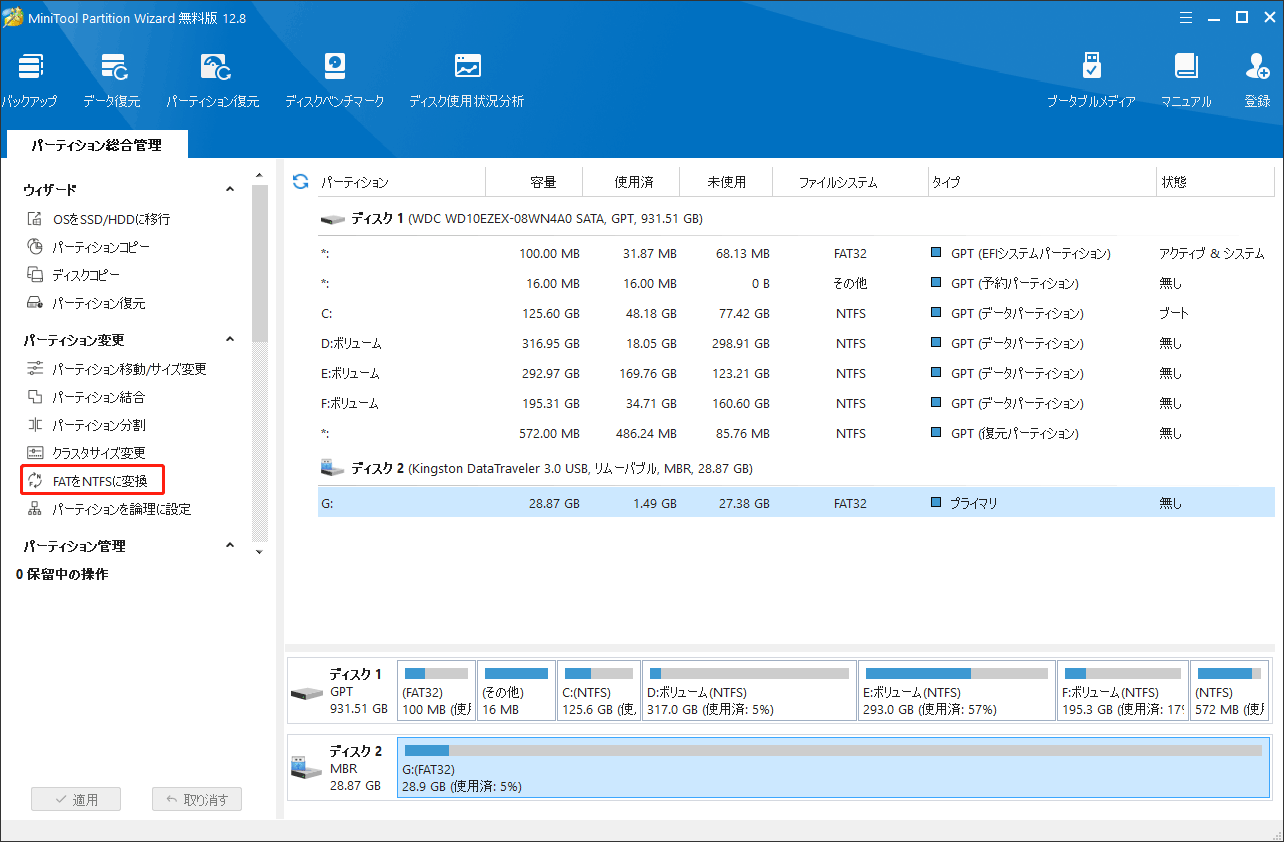Choose パーティション結合 in the sidebar

click(x=86, y=397)
